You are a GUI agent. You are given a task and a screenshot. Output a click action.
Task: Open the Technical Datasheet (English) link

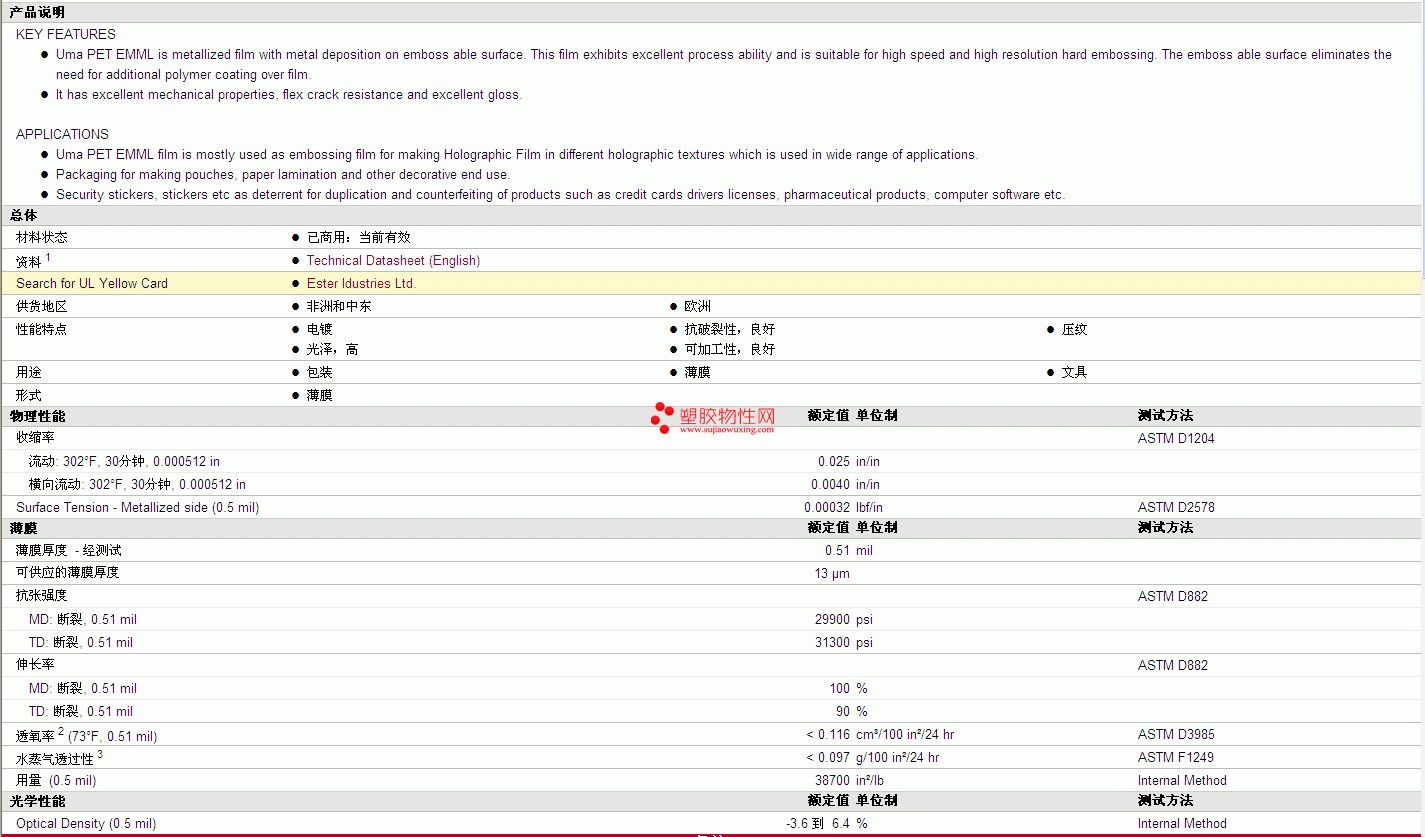coord(393,261)
